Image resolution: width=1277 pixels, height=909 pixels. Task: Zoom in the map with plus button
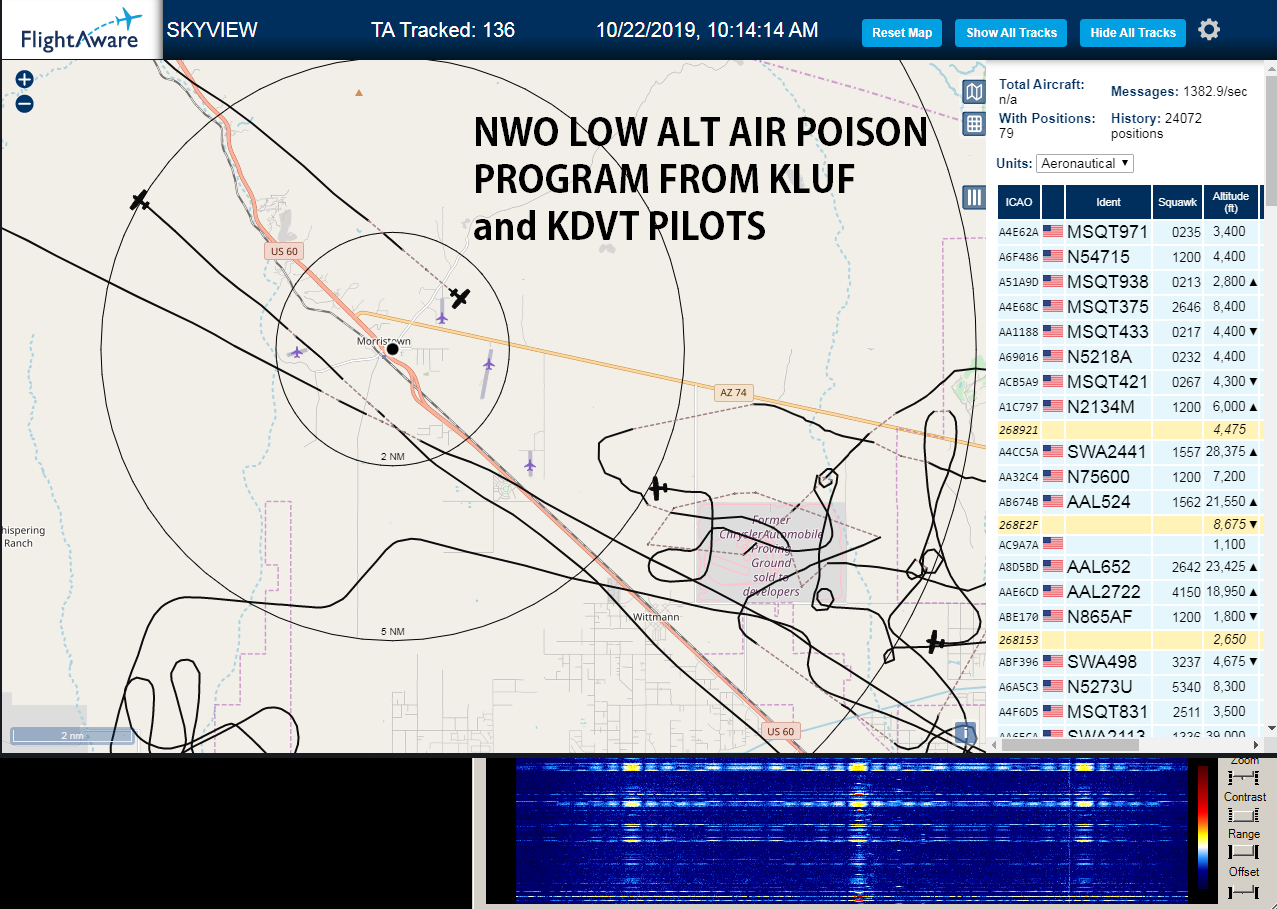25,79
